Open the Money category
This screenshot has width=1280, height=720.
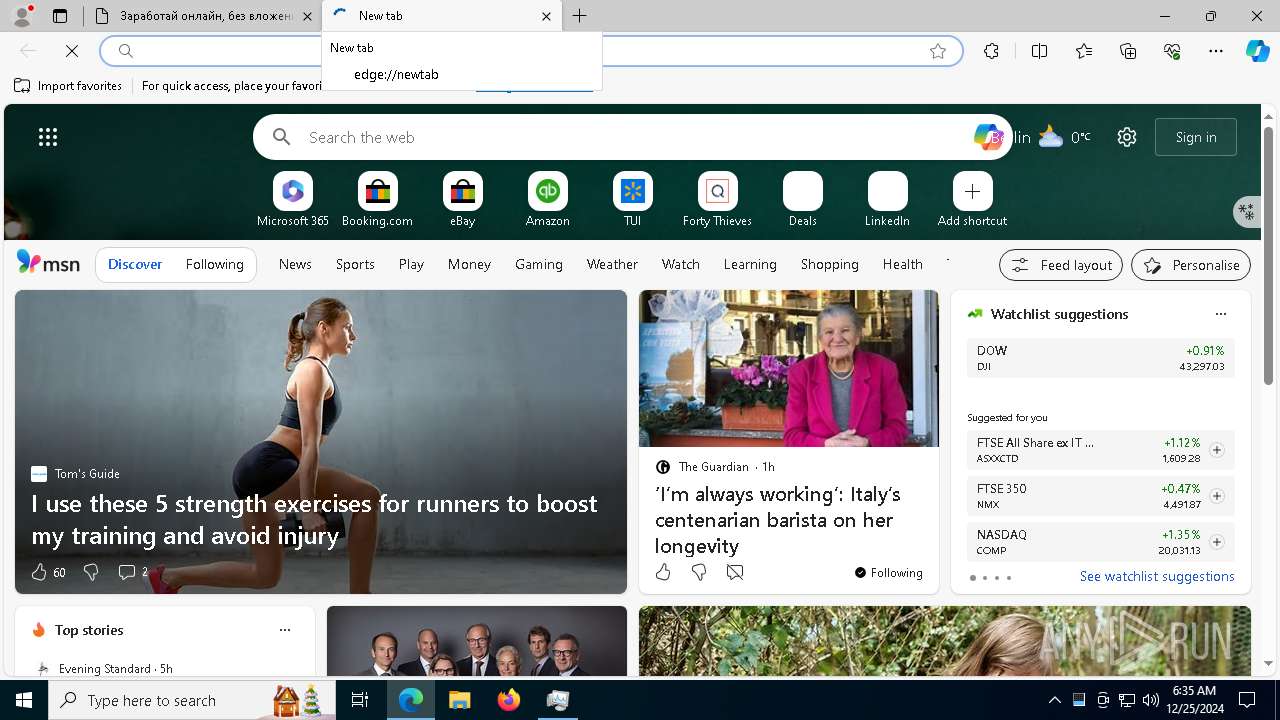click(x=469, y=264)
